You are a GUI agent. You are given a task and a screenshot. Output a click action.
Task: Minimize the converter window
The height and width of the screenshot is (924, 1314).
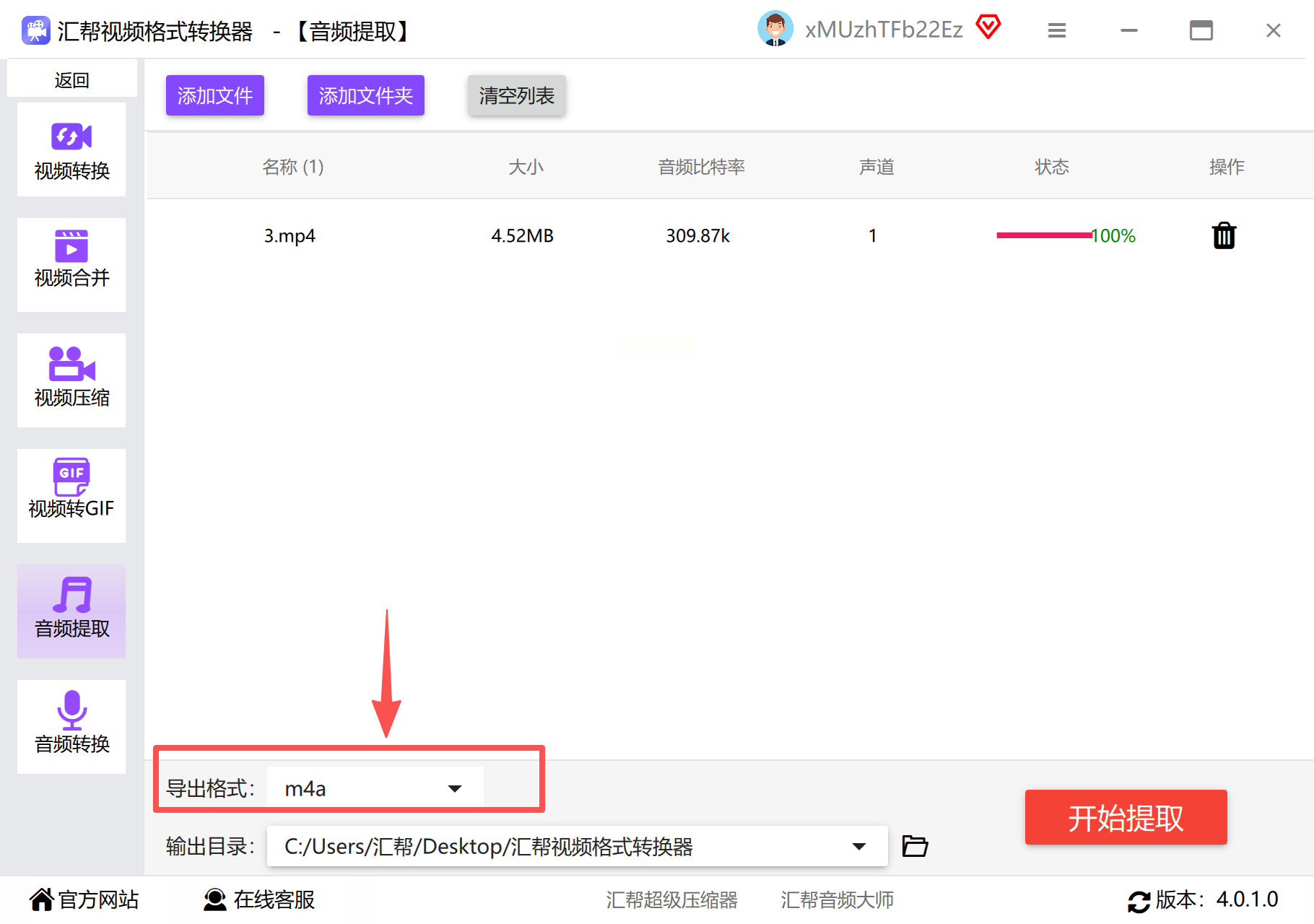pos(1129,30)
